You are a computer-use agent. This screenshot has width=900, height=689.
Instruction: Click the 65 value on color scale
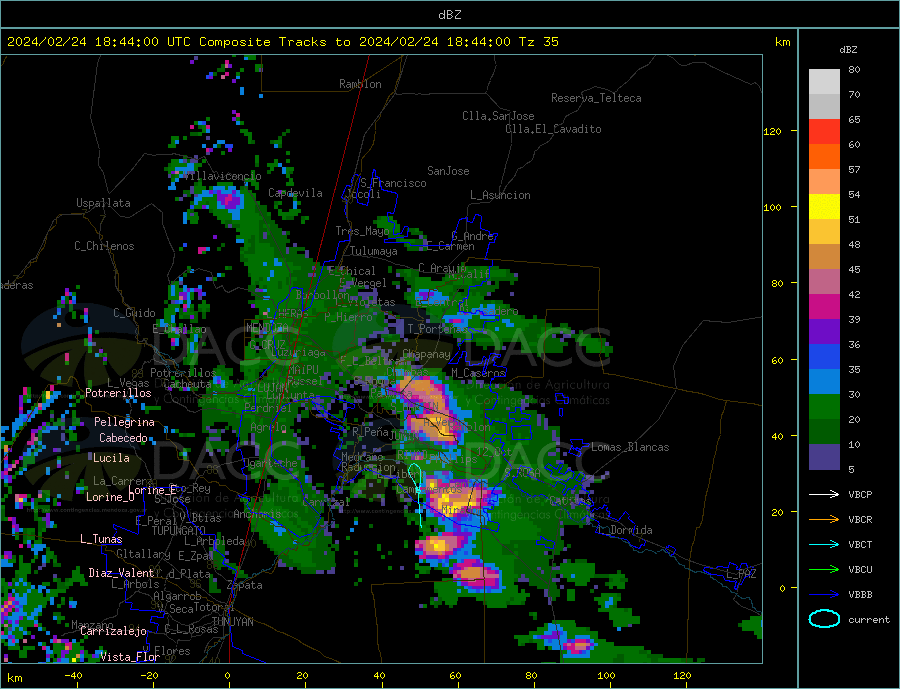point(854,119)
